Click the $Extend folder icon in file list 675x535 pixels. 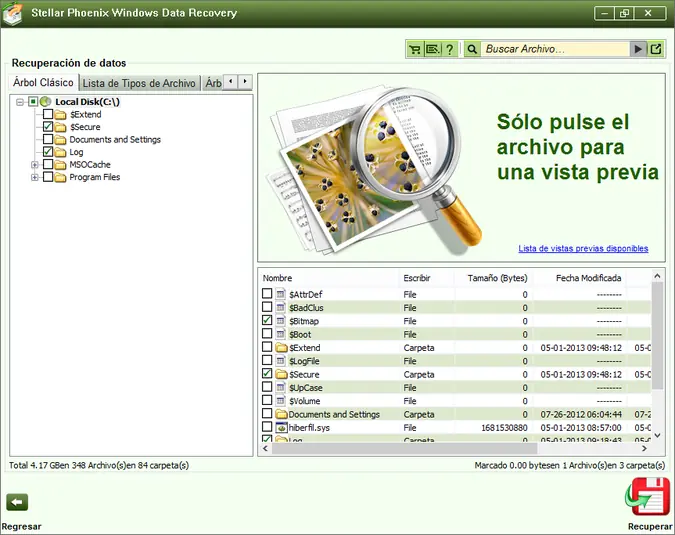(282, 347)
